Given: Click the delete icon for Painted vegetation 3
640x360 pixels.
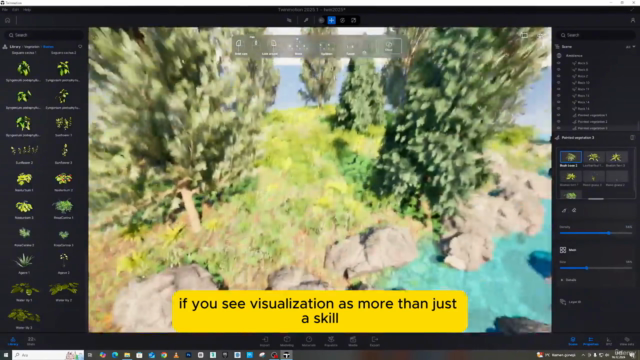Looking at the screenshot, I should pyautogui.click(x=632, y=138).
